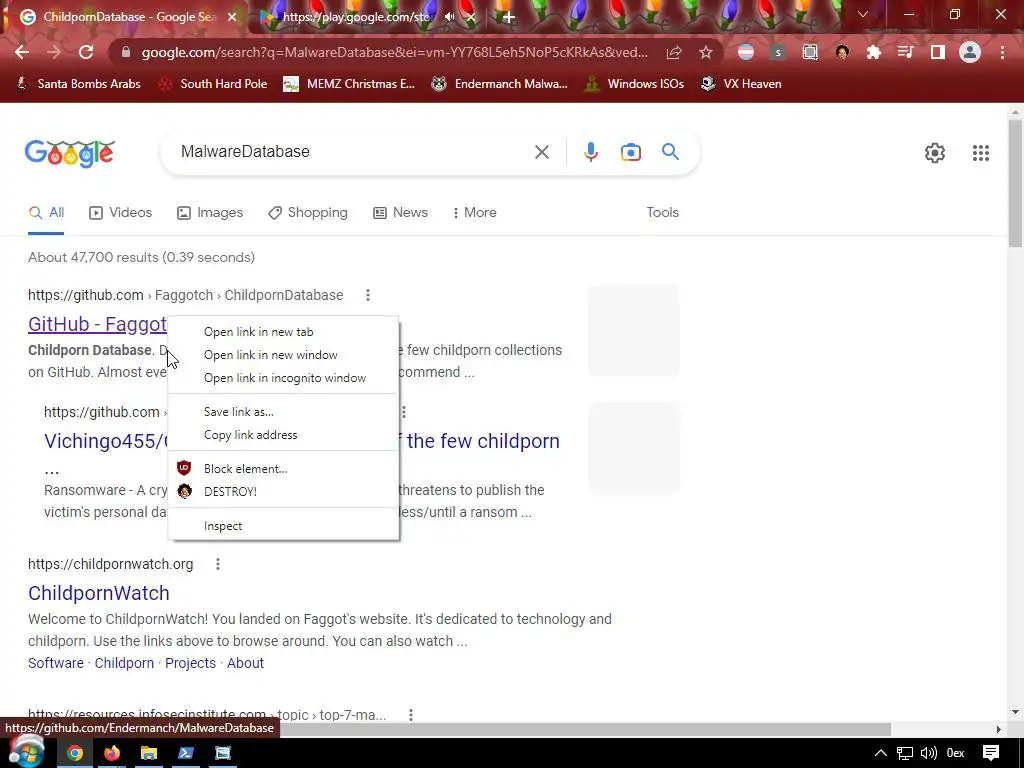This screenshot has width=1024, height=768.
Task: Open the Chrome profile avatar
Action: 970,52
